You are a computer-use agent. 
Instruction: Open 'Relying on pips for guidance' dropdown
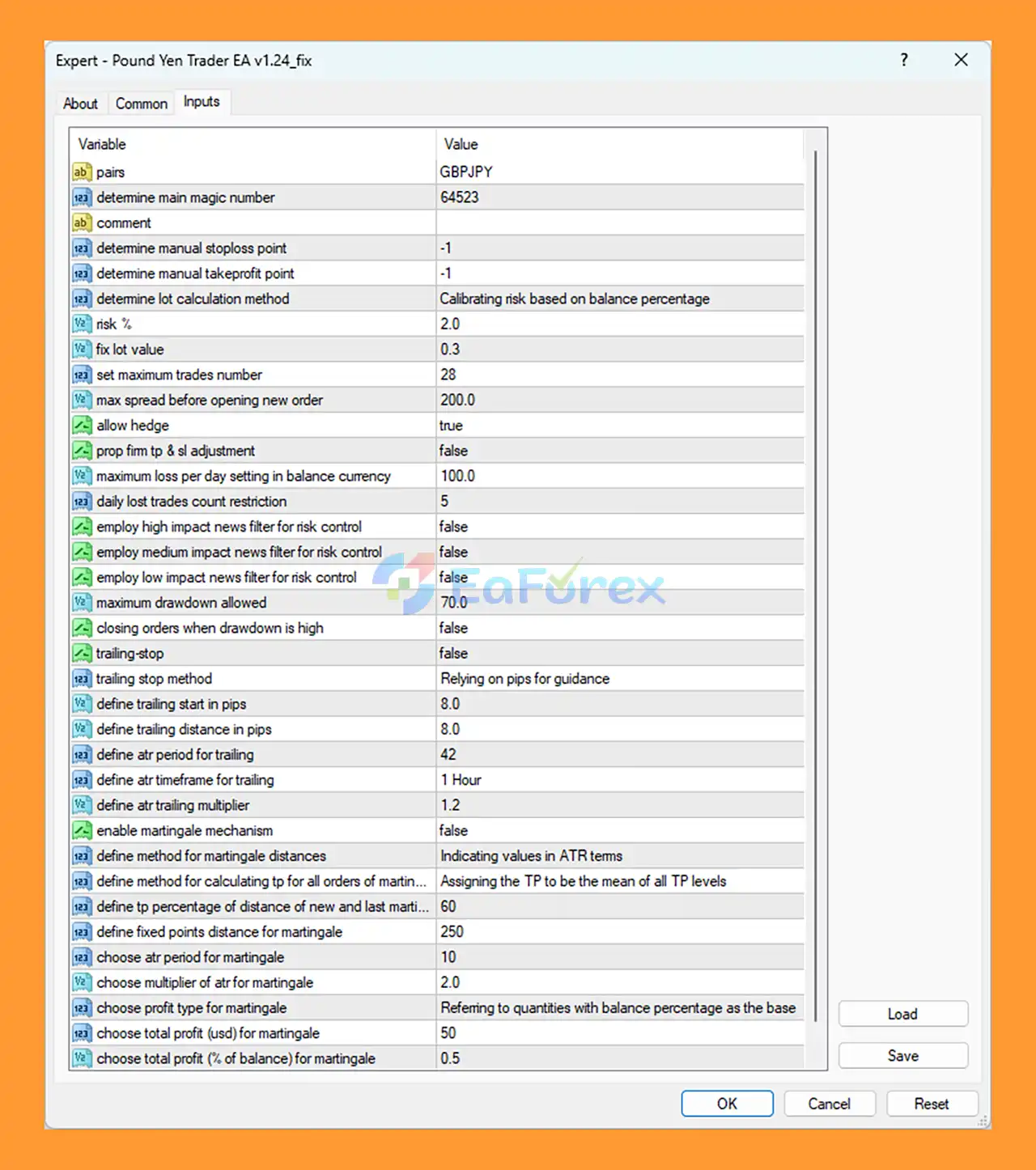coord(619,679)
